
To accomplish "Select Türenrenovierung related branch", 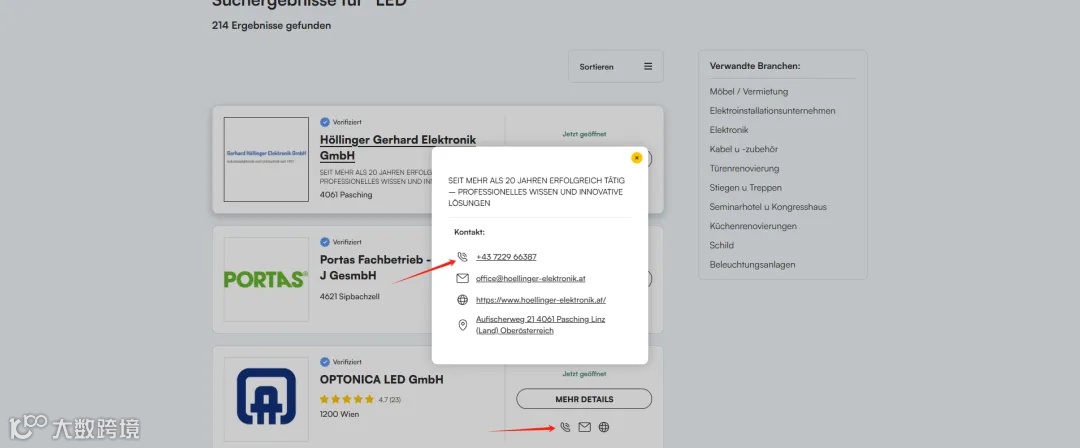I will click(745, 169).
